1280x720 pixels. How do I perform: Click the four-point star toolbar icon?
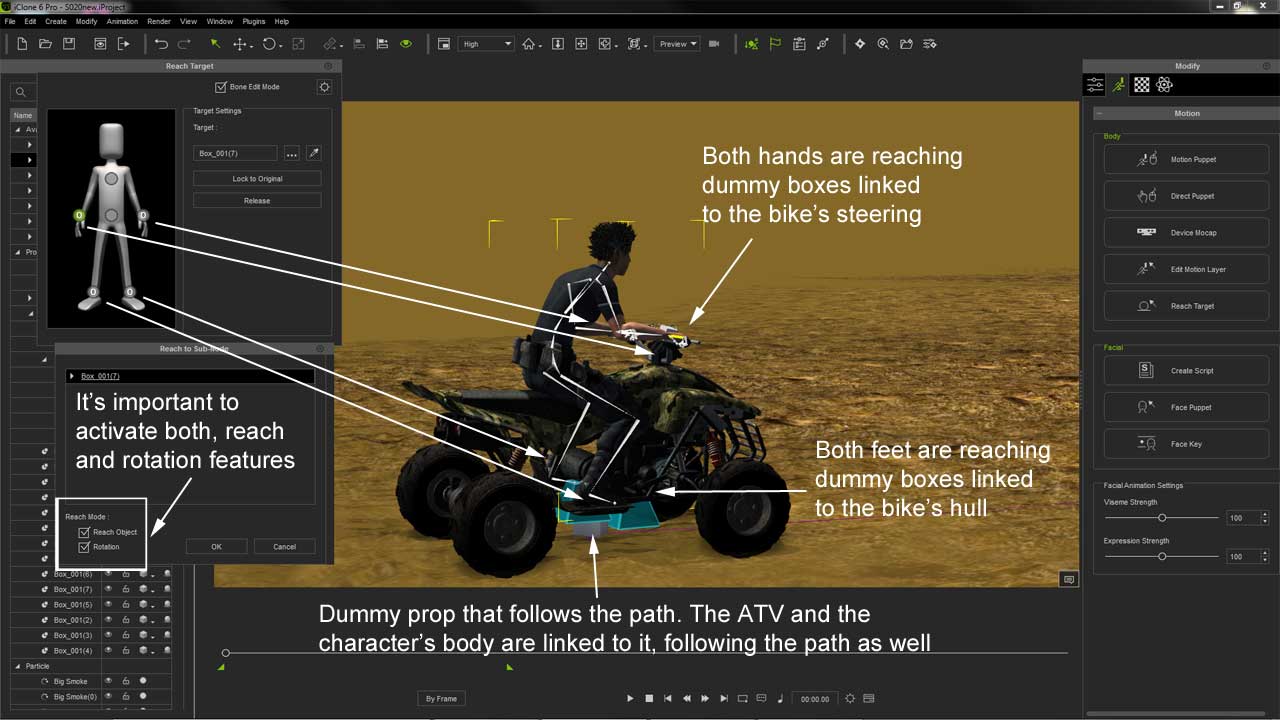click(859, 44)
